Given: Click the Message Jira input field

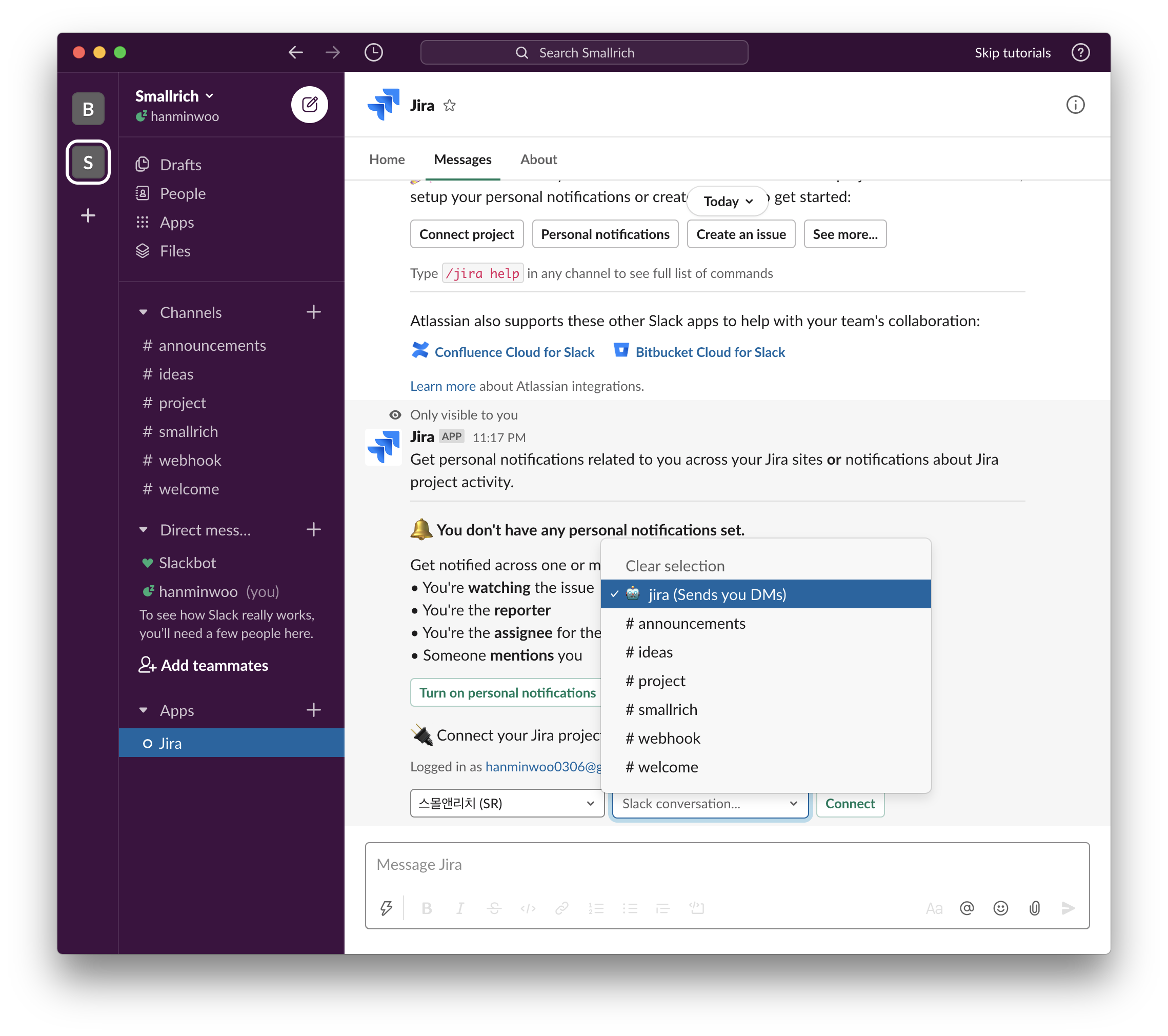Looking at the screenshot, I should (727, 865).
